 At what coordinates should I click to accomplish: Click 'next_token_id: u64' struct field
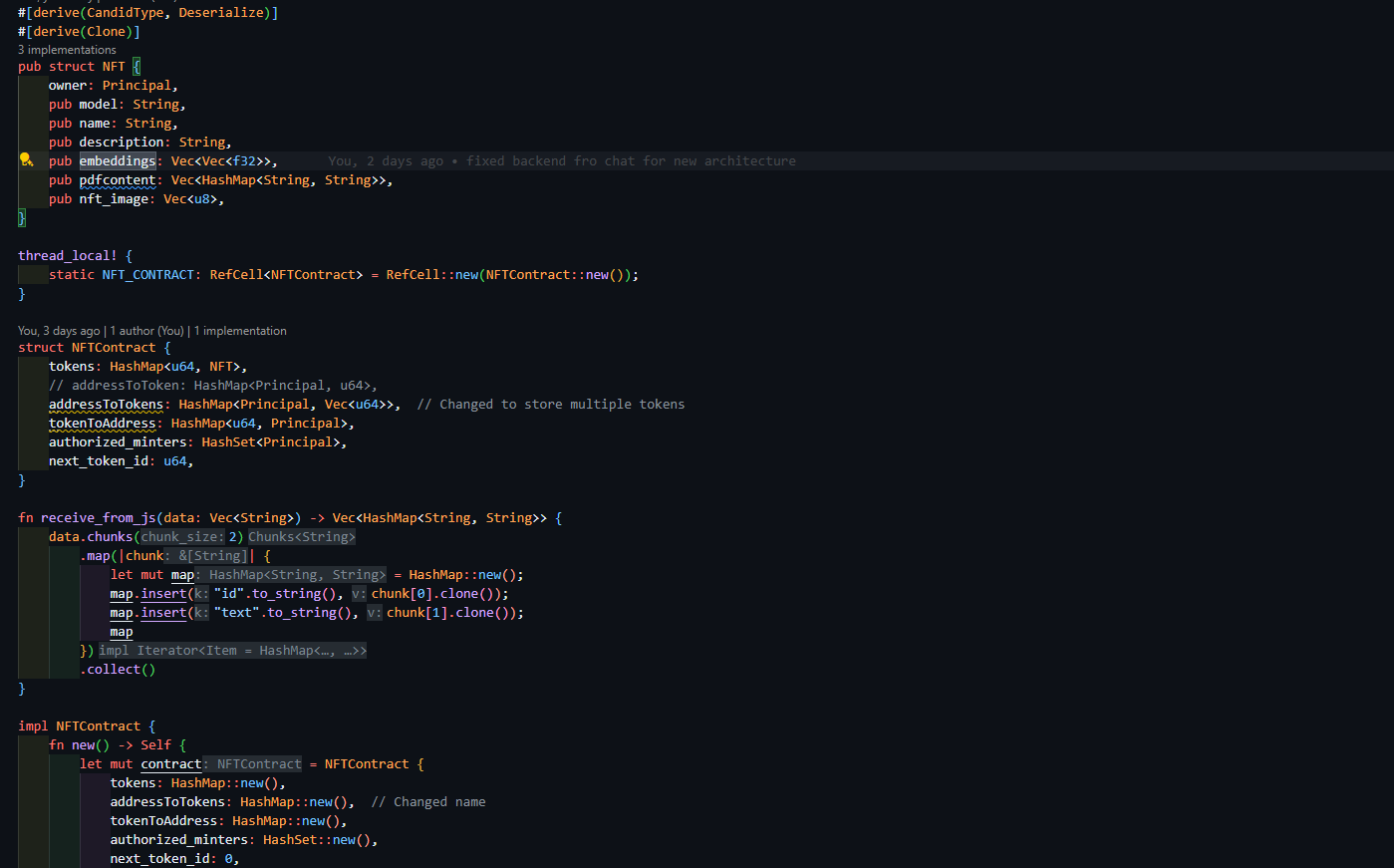pyautogui.click(x=121, y=461)
